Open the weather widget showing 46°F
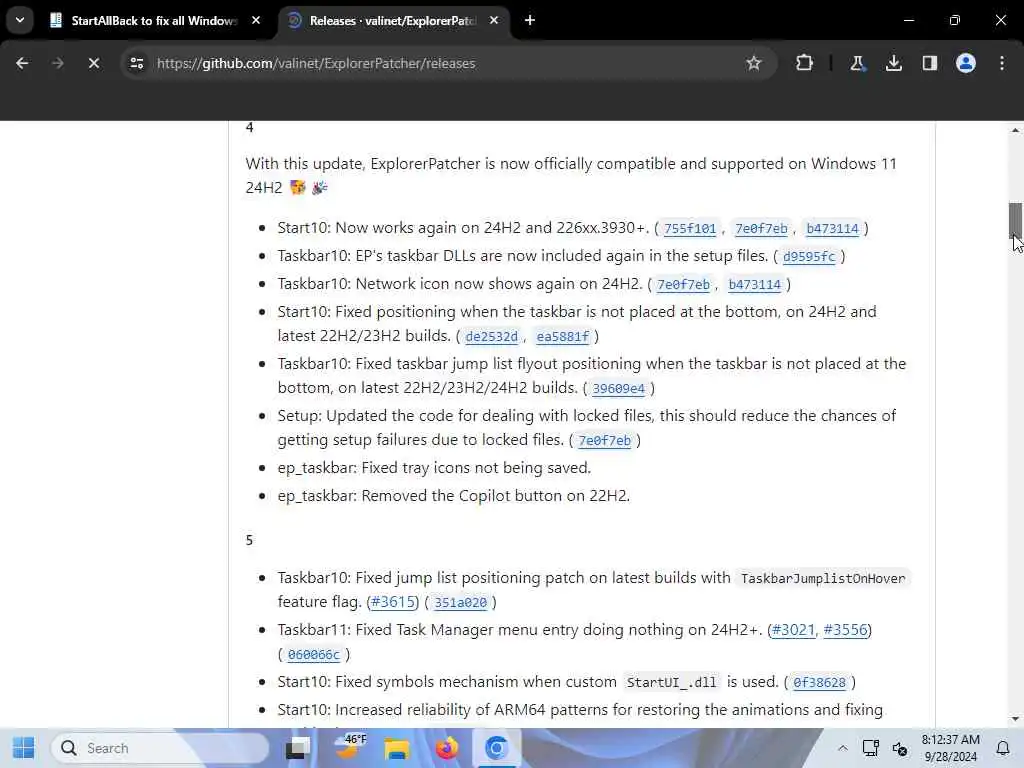This screenshot has width=1024, height=768. [x=350, y=748]
